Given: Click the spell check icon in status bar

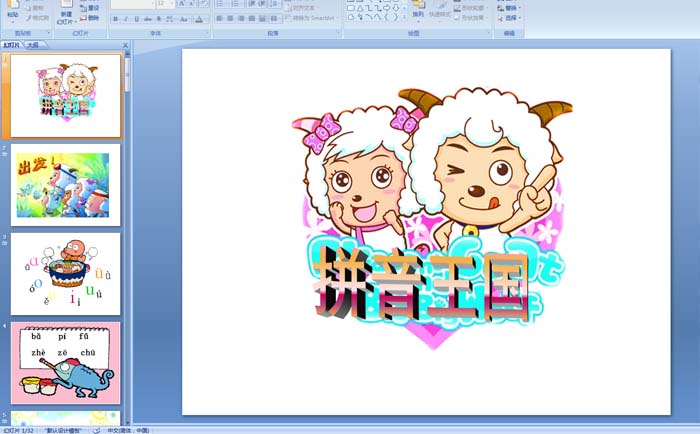Looking at the screenshot, I should click(x=96, y=430).
